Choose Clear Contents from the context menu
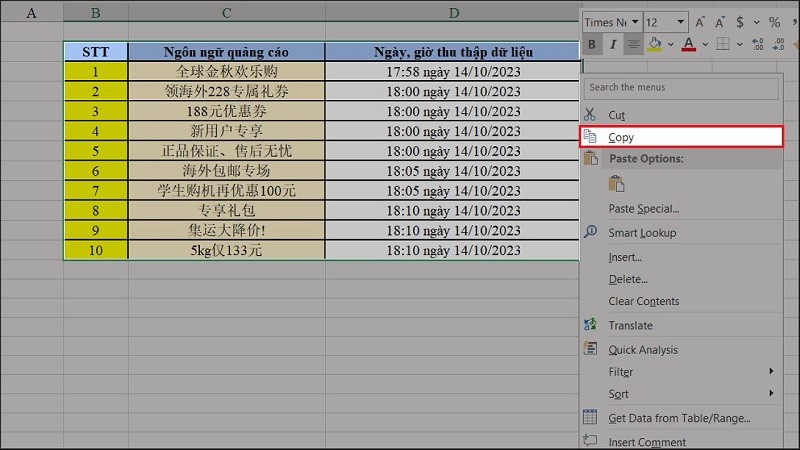 (x=681, y=301)
